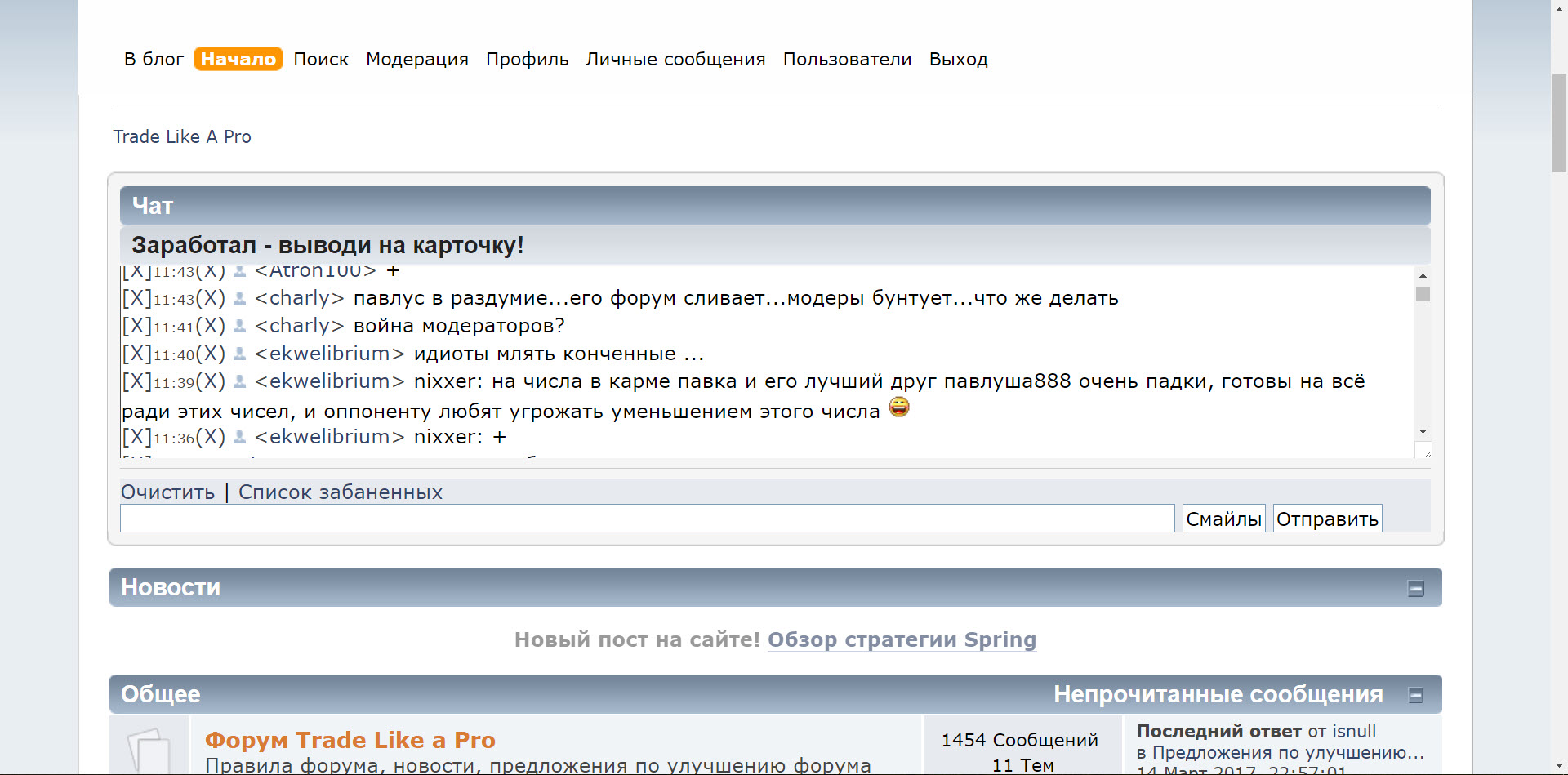Ban the author of the 11:39 message with (X)

click(x=211, y=381)
